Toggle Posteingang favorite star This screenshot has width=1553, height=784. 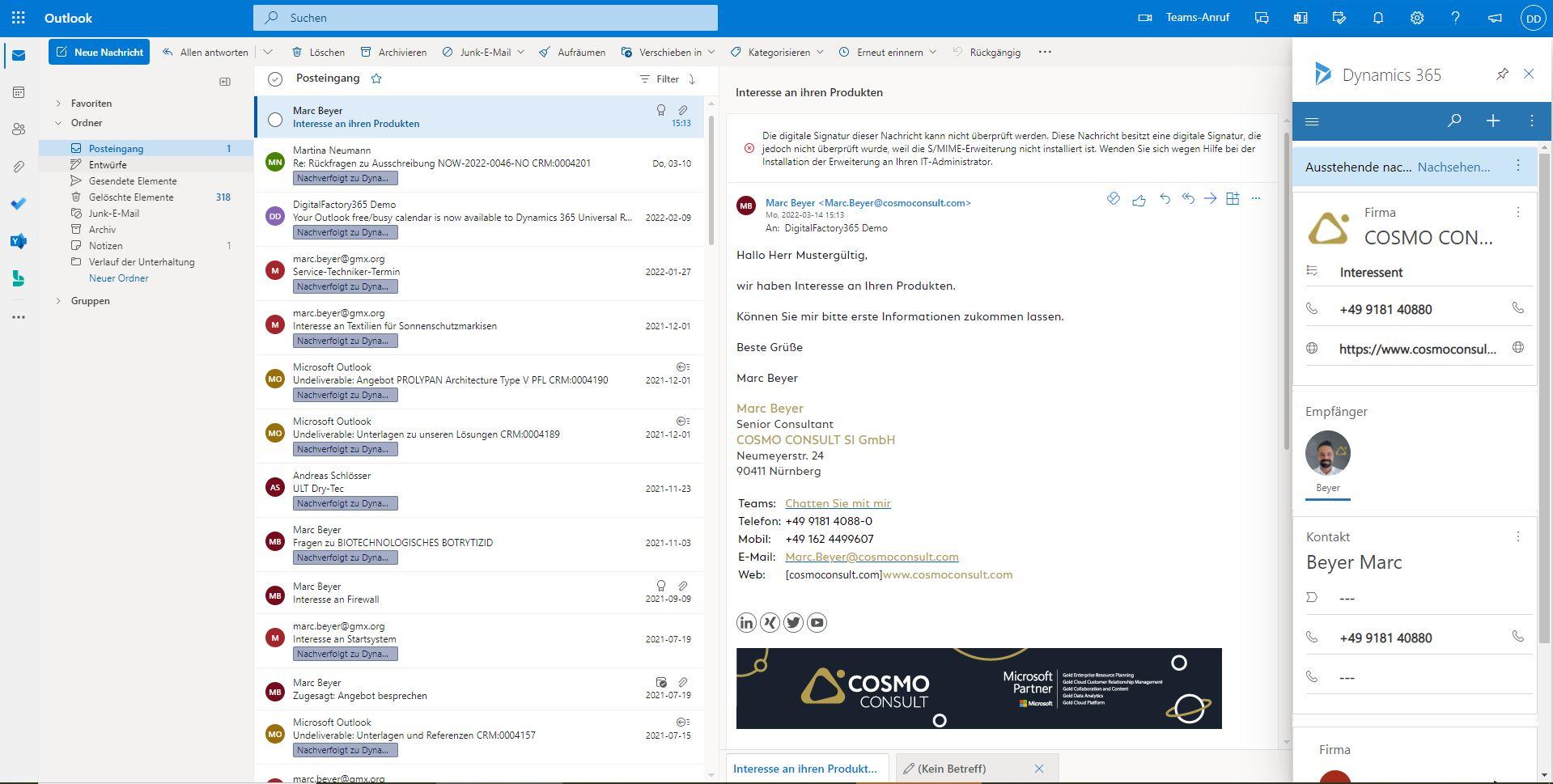[x=376, y=78]
